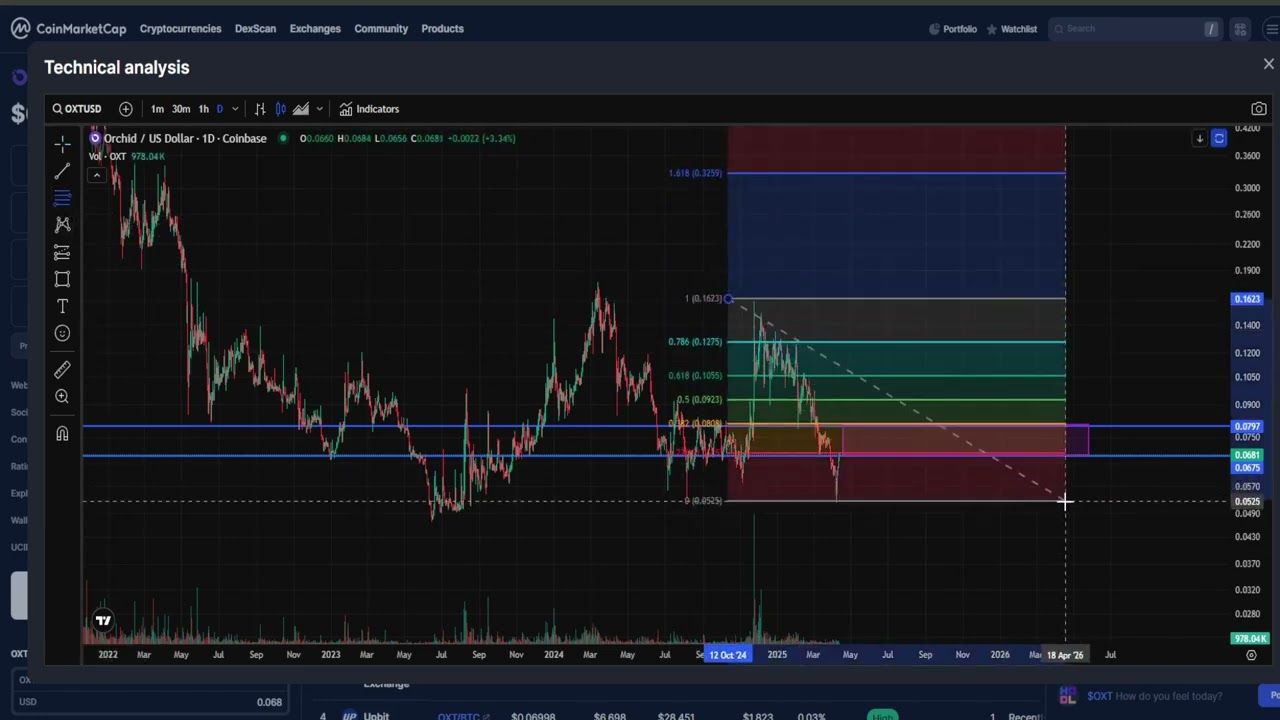This screenshot has height=720, width=1280.
Task: Click the 0.0525 crosshair price label
Action: click(1247, 502)
